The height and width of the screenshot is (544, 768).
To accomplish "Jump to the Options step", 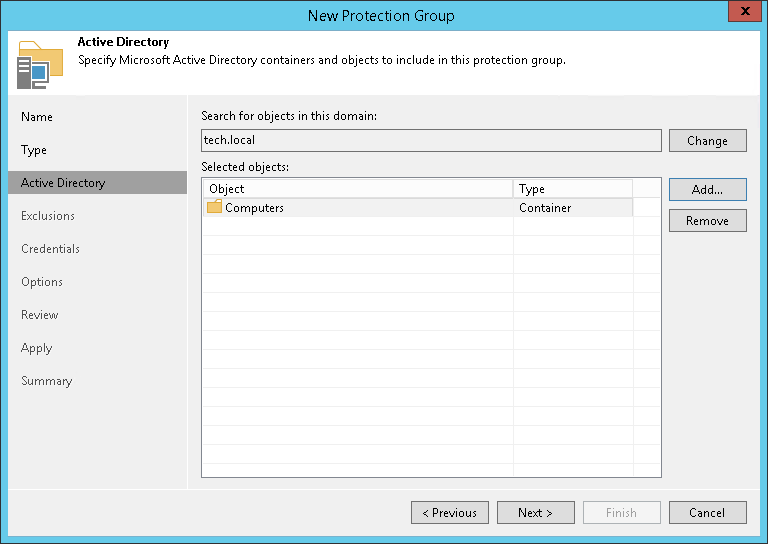I will [42, 282].
